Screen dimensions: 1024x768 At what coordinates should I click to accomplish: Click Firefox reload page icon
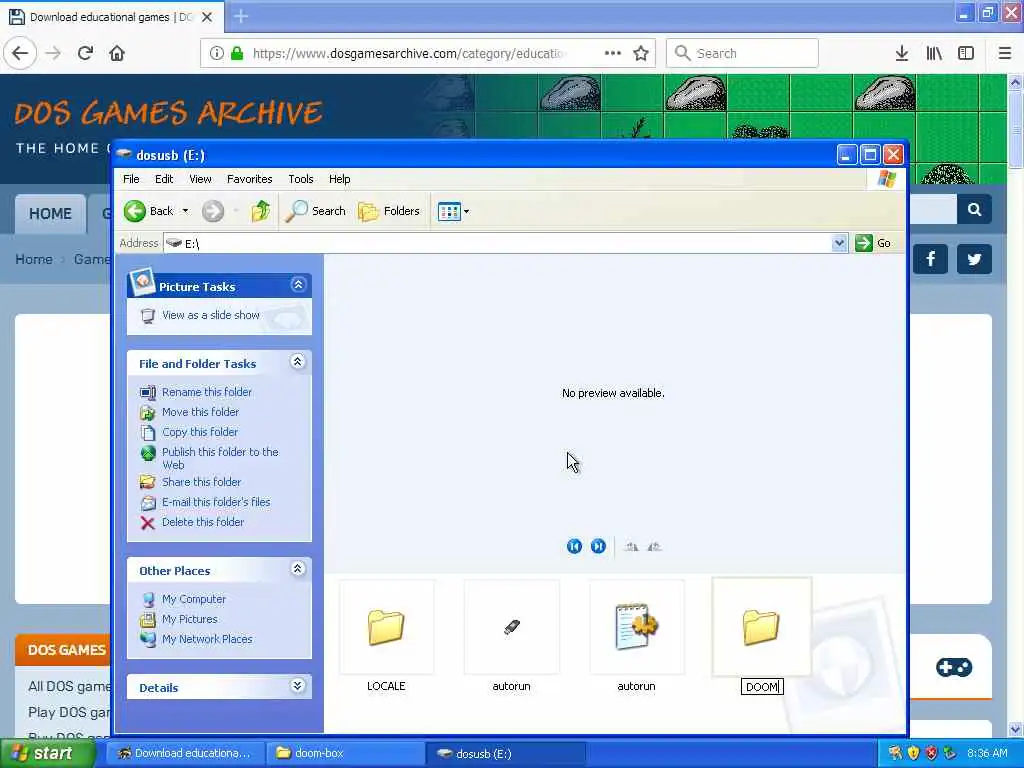tap(85, 53)
